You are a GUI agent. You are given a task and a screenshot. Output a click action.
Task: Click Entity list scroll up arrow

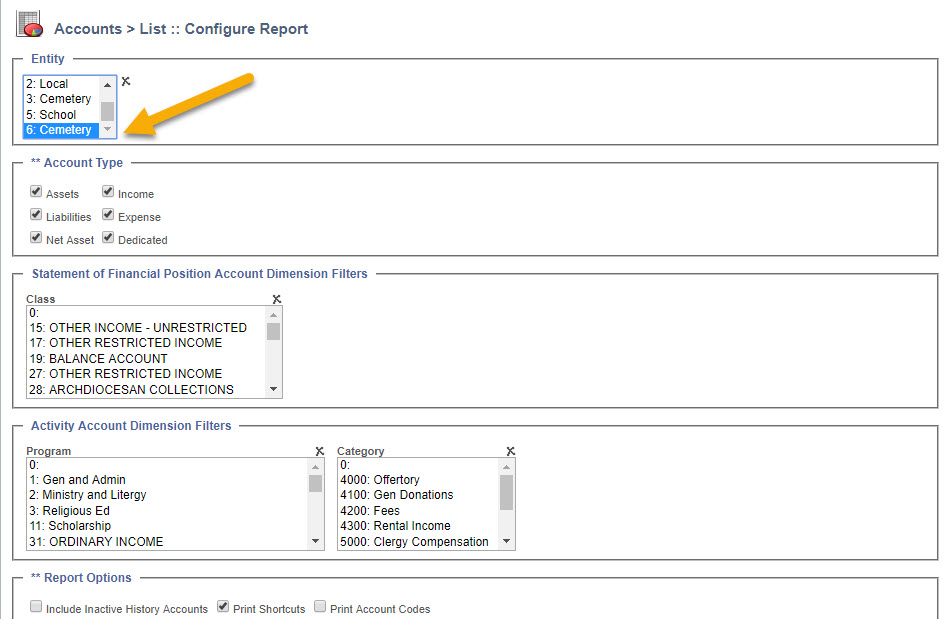tap(107, 85)
